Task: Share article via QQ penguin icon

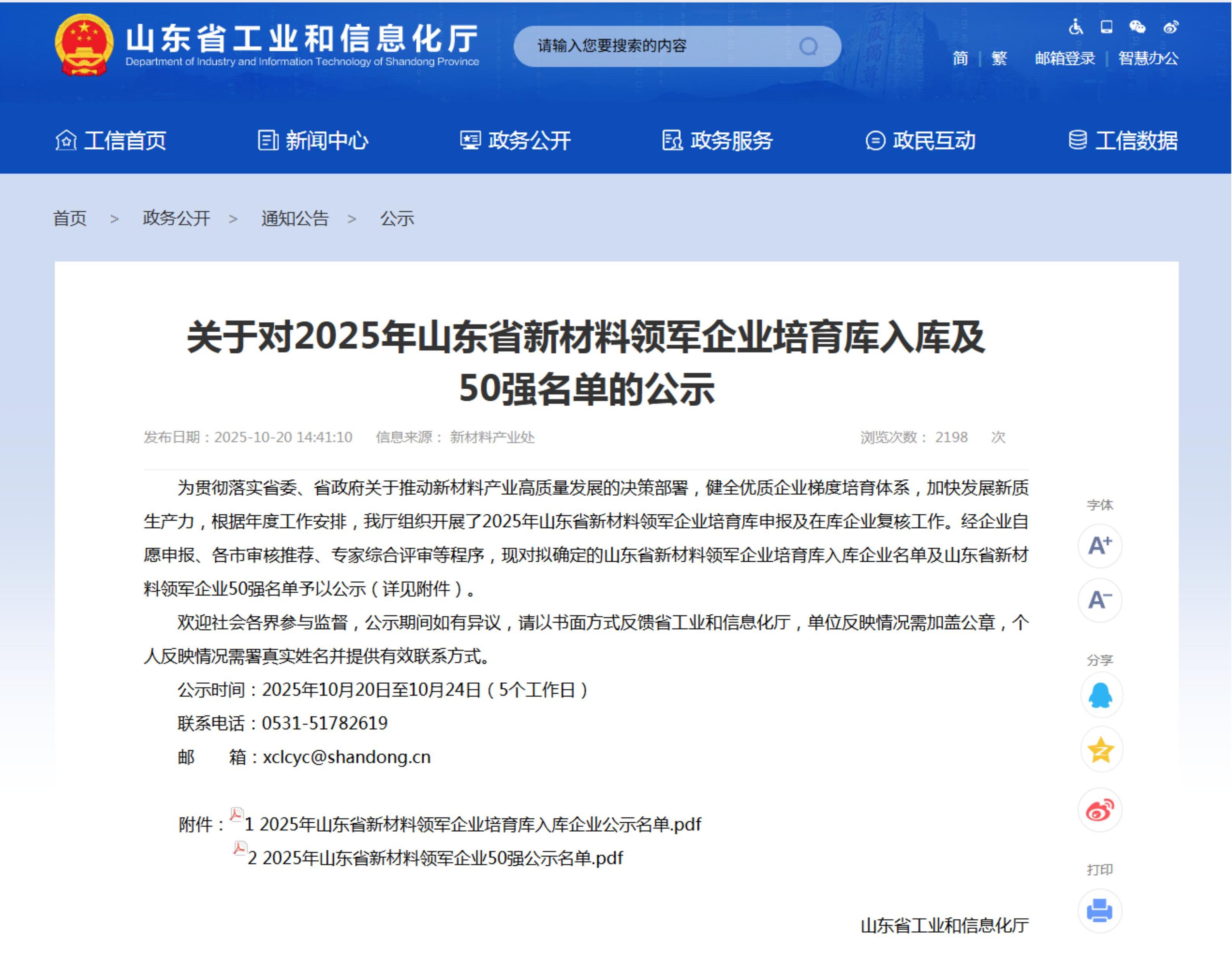Action: pos(1100,695)
